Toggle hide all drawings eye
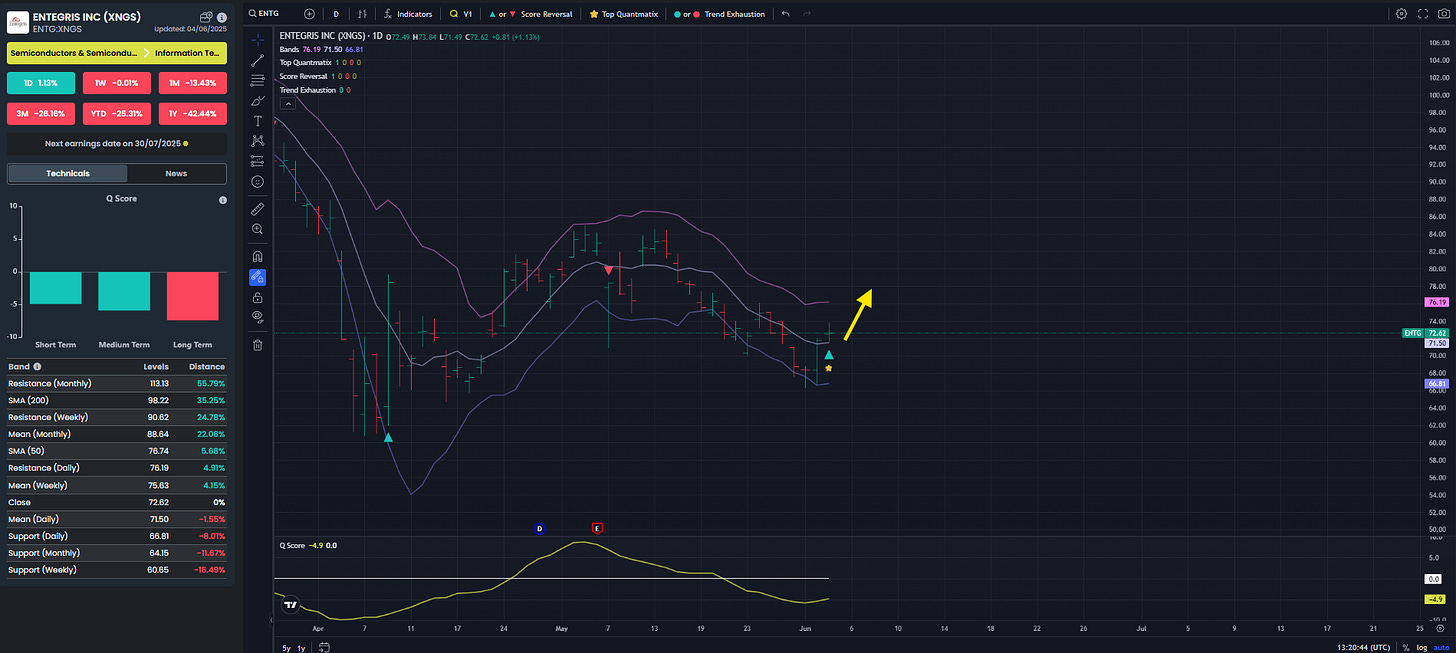This screenshot has width=1456, height=653. tap(258, 316)
